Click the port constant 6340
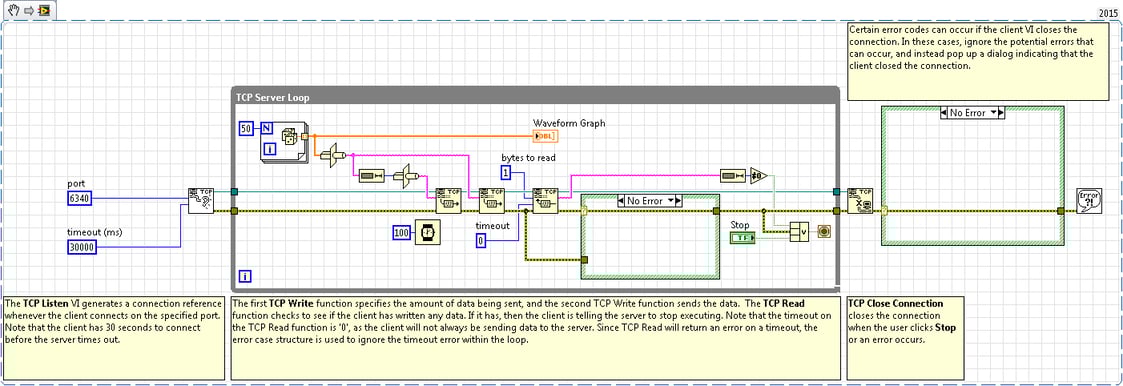1123x386 pixels. point(79,198)
